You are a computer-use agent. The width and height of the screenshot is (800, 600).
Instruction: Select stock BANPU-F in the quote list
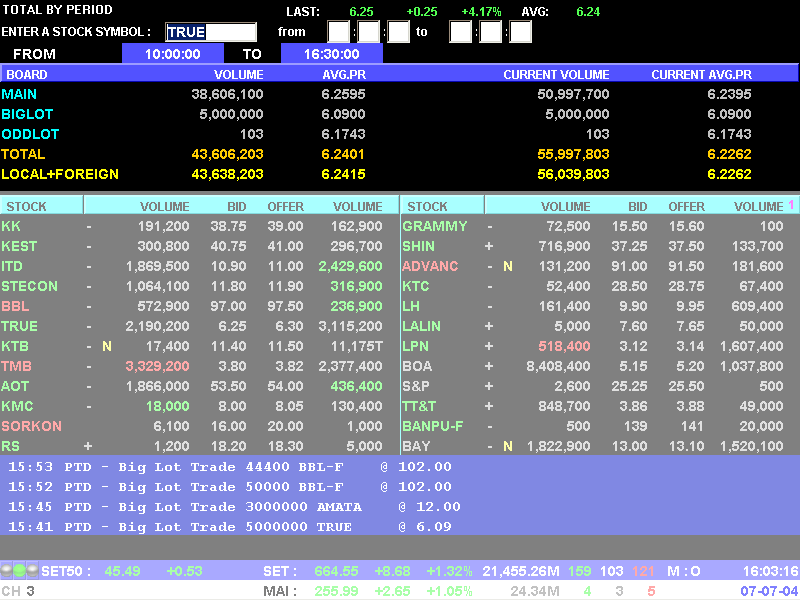coord(433,426)
